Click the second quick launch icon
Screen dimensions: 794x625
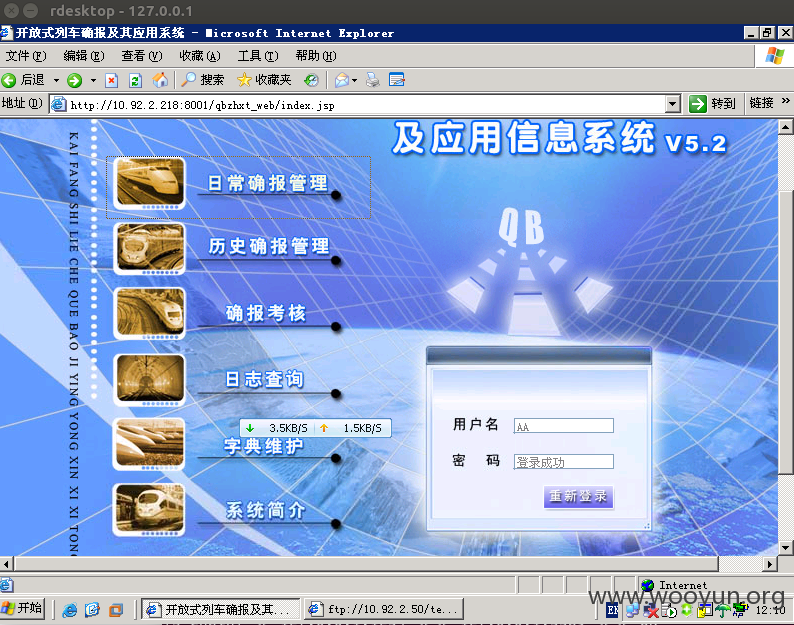93,610
